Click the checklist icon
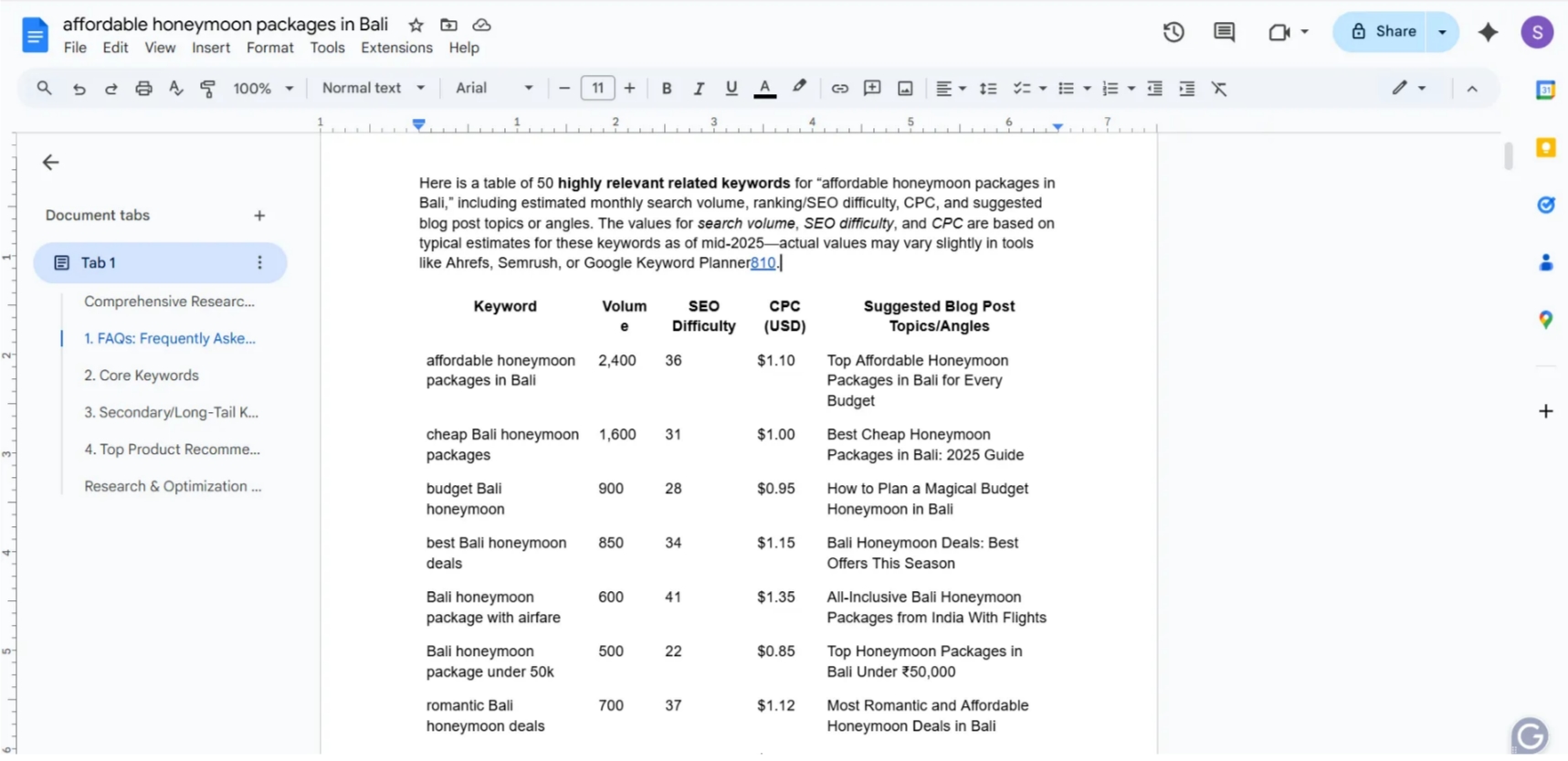 [x=1022, y=89]
